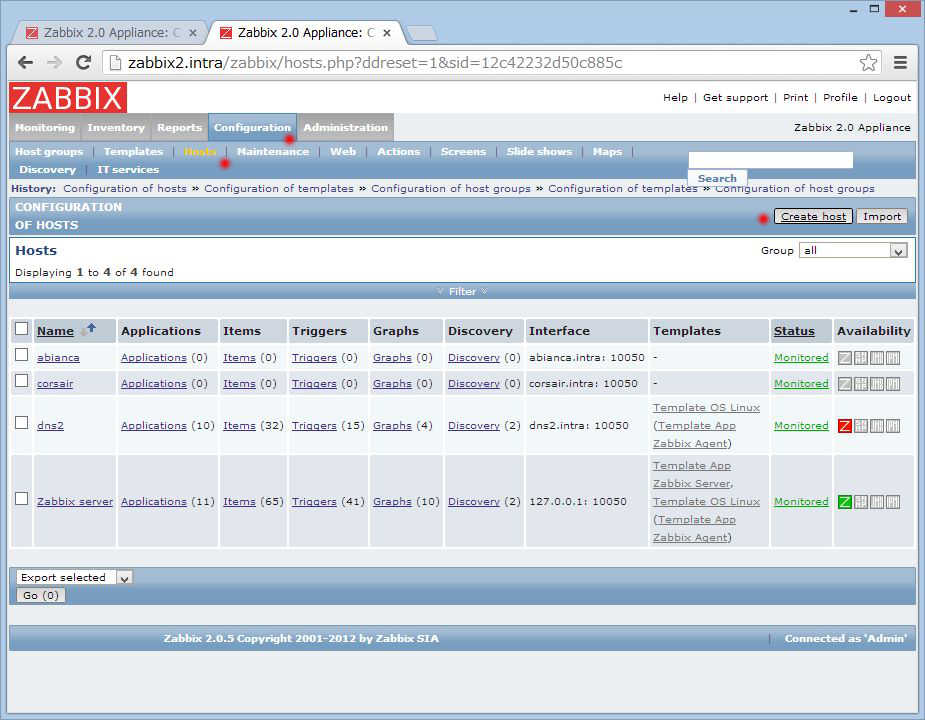Open Discovery link for dns2
This screenshot has height=720, width=925.
pos(474,426)
